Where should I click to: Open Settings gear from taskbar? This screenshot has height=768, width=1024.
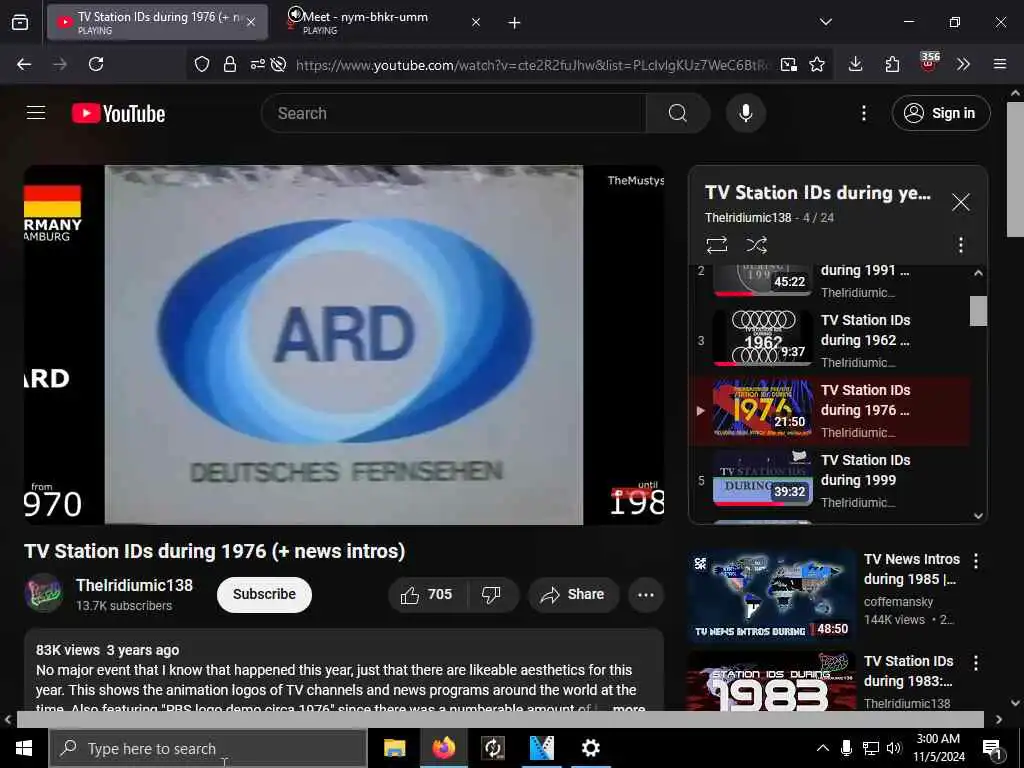click(x=590, y=748)
